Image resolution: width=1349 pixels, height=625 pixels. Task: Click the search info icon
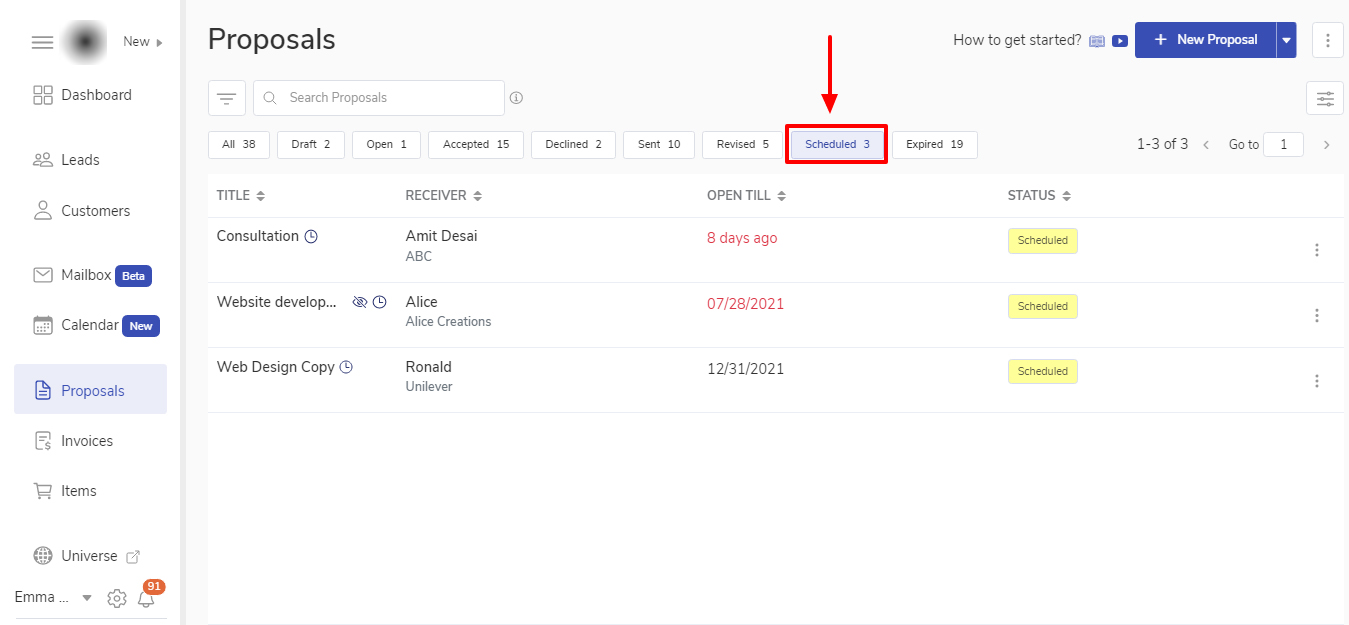point(516,98)
